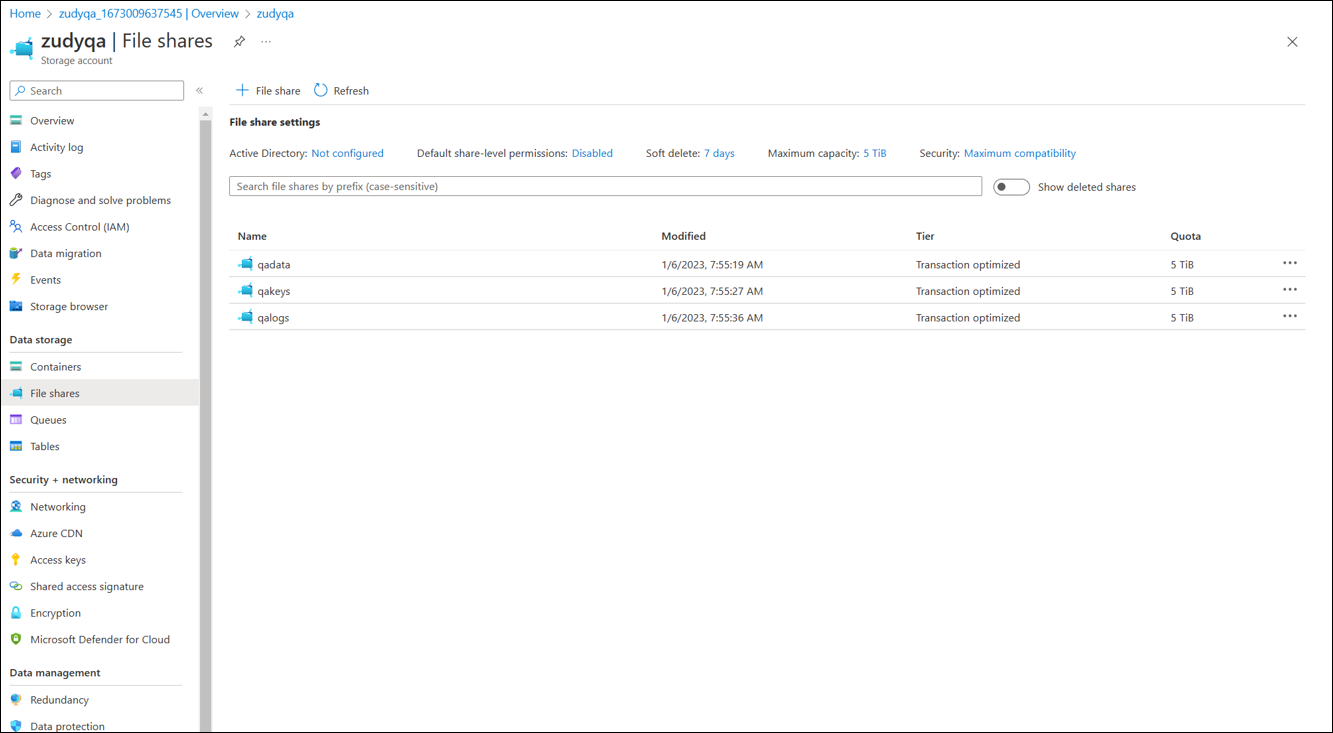Viewport: 1333px width, 733px height.
Task: Close the File shares blade
Action: pyautogui.click(x=1292, y=42)
